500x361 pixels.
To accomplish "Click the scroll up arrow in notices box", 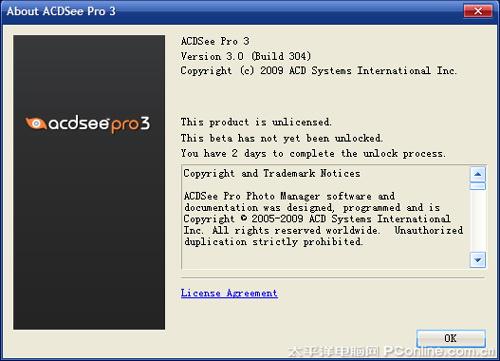I will click(478, 174).
